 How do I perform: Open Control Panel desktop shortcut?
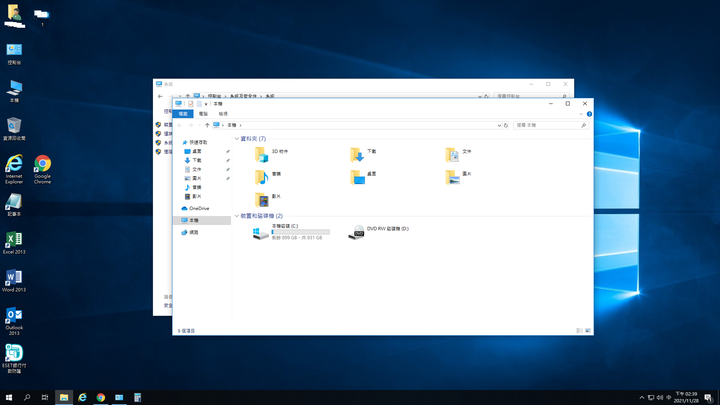coord(14,54)
